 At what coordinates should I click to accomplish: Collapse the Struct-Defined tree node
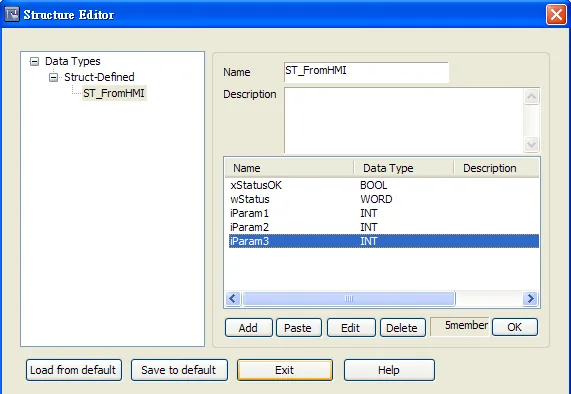coord(54,77)
